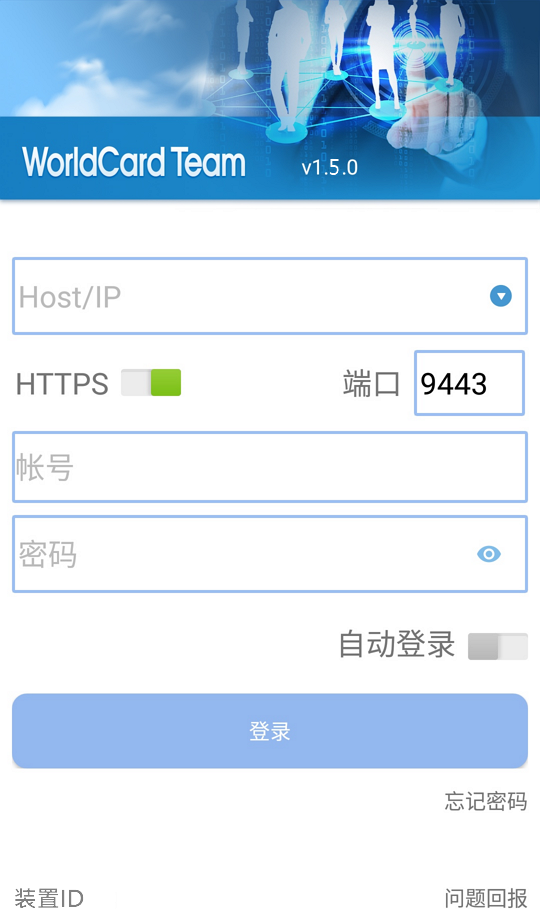Open the 忘记密码 forgot password link
This screenshot has width=540, height=924.
click(486, 801)
